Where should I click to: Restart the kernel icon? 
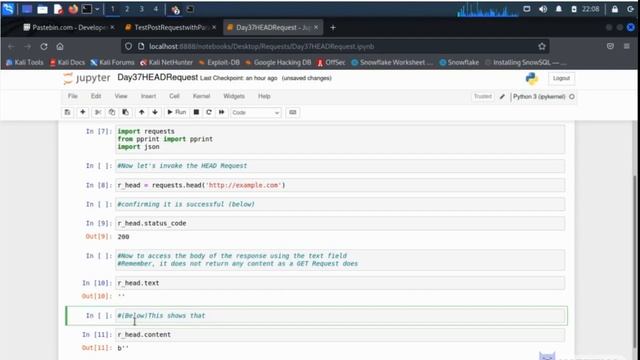[209, 112]
